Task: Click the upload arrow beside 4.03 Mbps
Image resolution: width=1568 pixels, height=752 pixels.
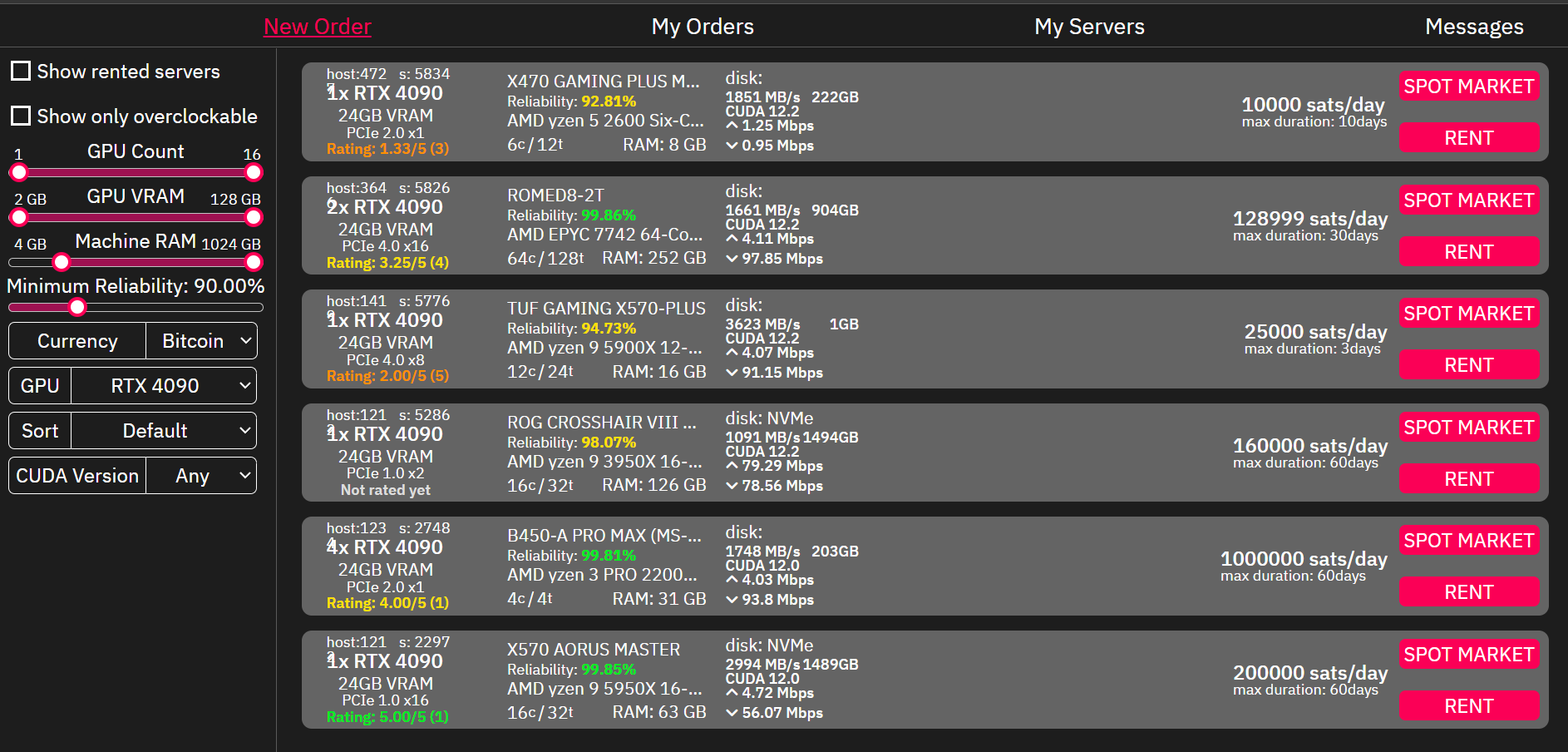Action: (732, 580)
